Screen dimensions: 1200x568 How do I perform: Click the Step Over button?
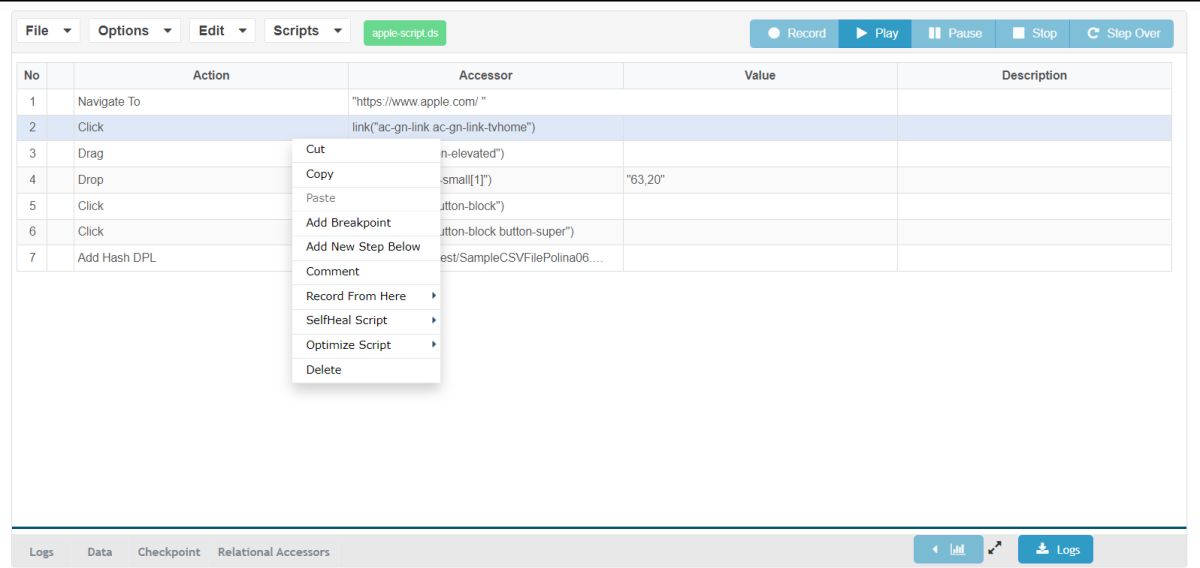point(1123,33)
